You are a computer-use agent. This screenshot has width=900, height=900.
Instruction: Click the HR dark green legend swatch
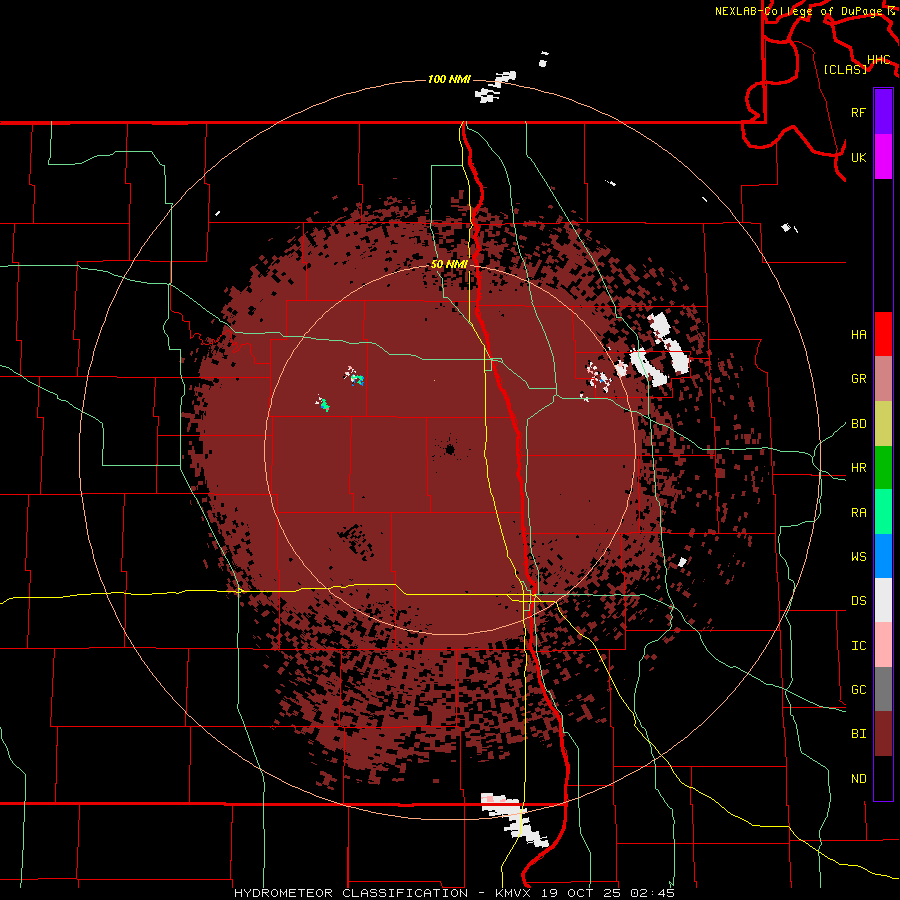coord(883,468)
